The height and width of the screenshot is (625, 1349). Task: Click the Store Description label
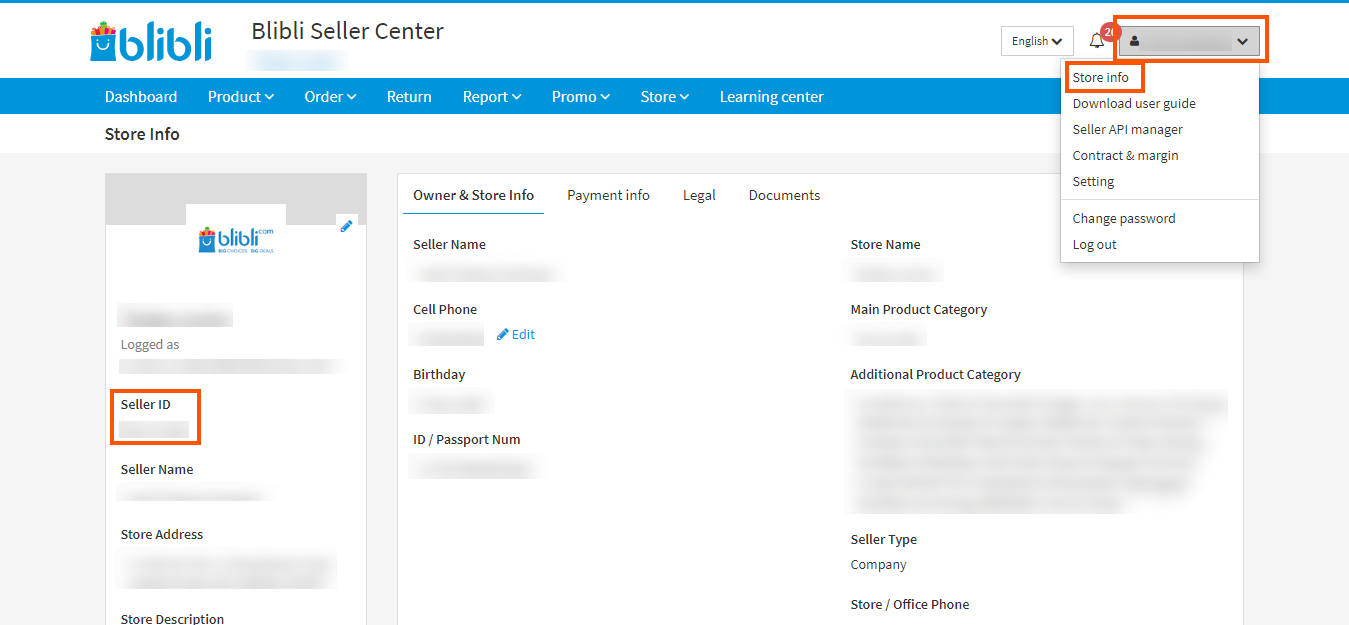[x=173, y=618]
